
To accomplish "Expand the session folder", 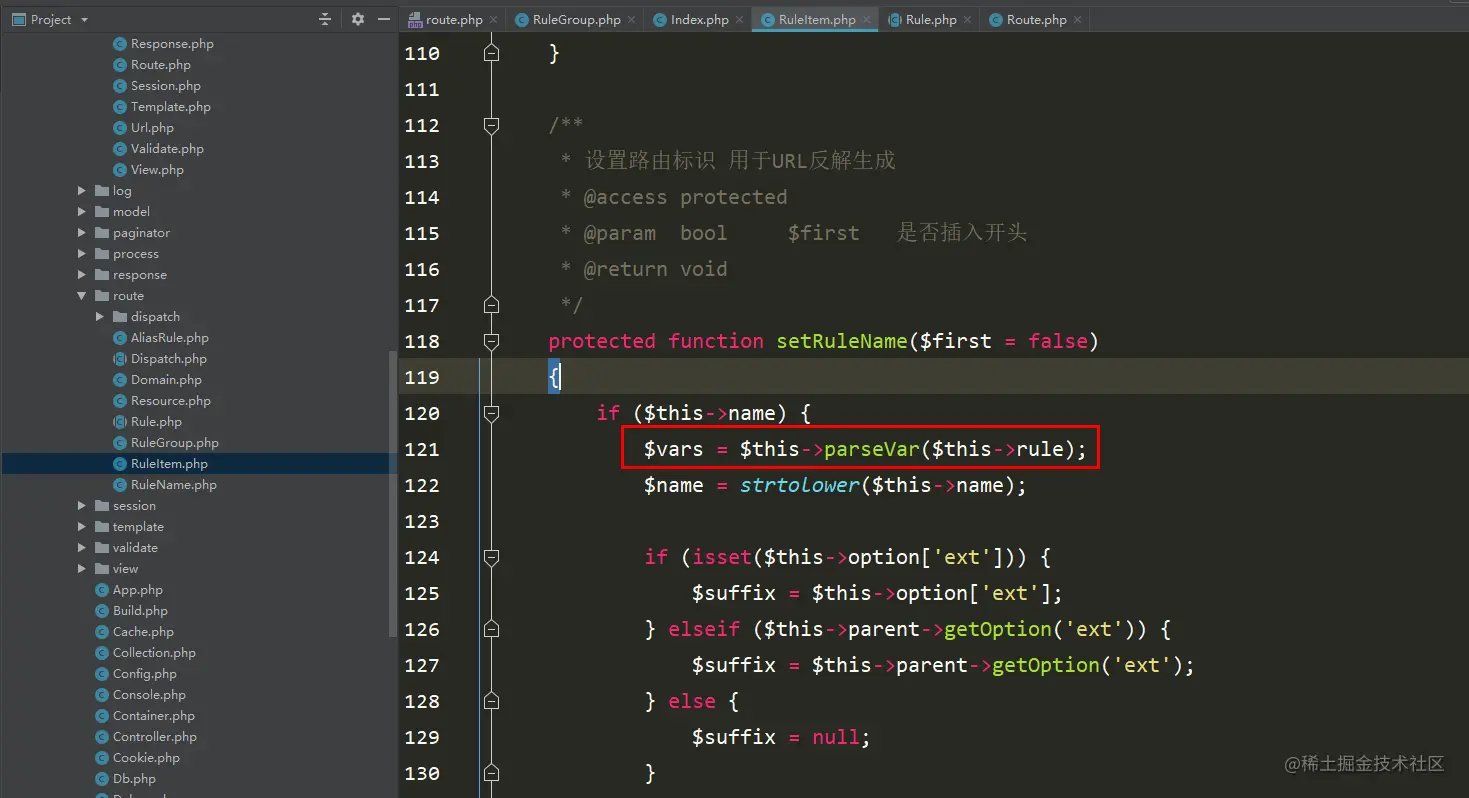I will pyautogui.click(x=82, y=505).
